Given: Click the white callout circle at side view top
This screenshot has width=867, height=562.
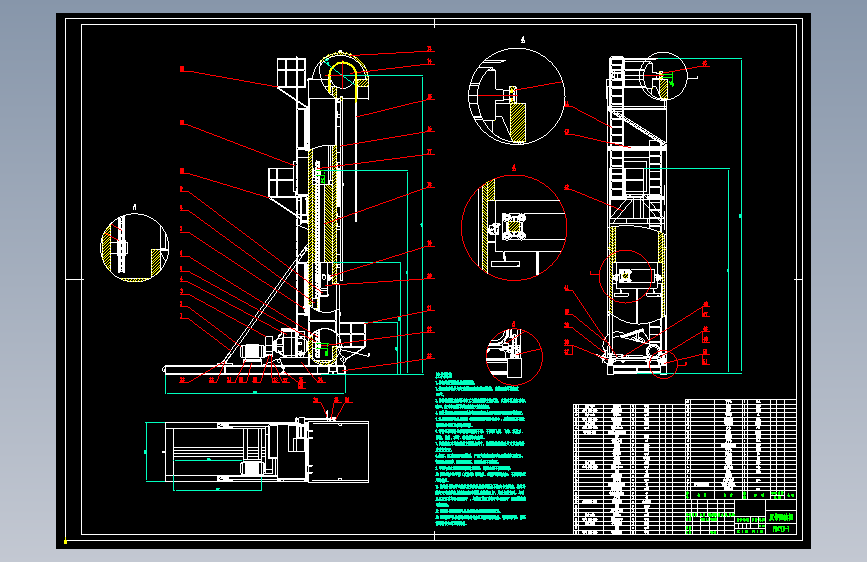Looking at the screenshot, I should point(663,76).
